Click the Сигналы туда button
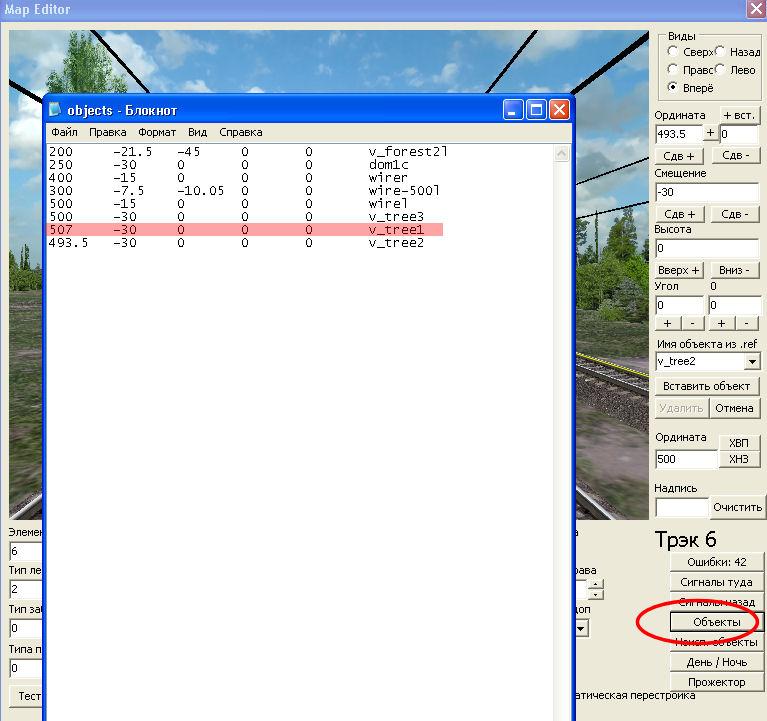The image size is (767, 721). tap(716, 582)
